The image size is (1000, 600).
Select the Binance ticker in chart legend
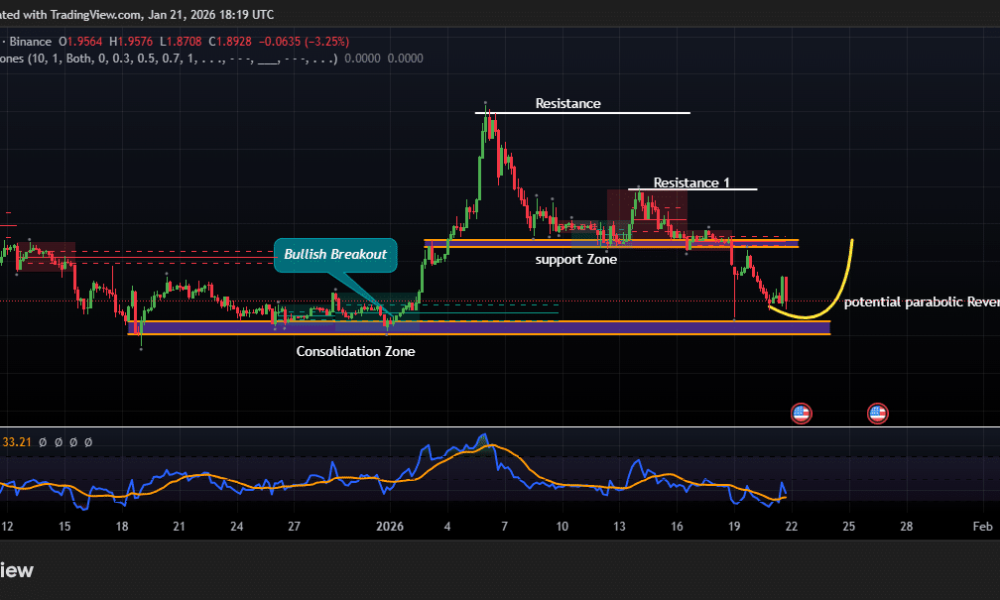(33, 41)
